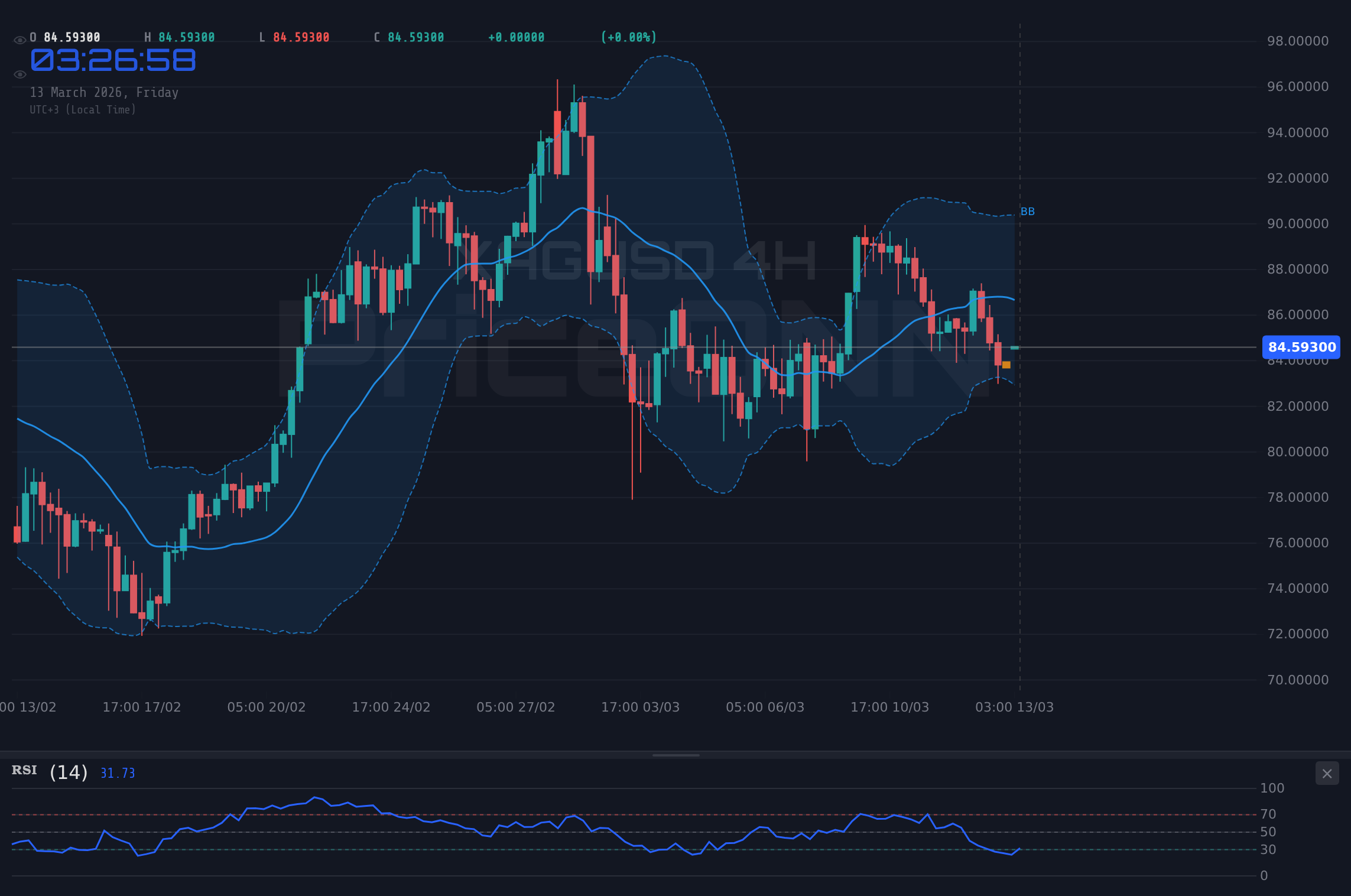
Task: Click the 03:26:58 clock display
Action: (x=113, y=60)
